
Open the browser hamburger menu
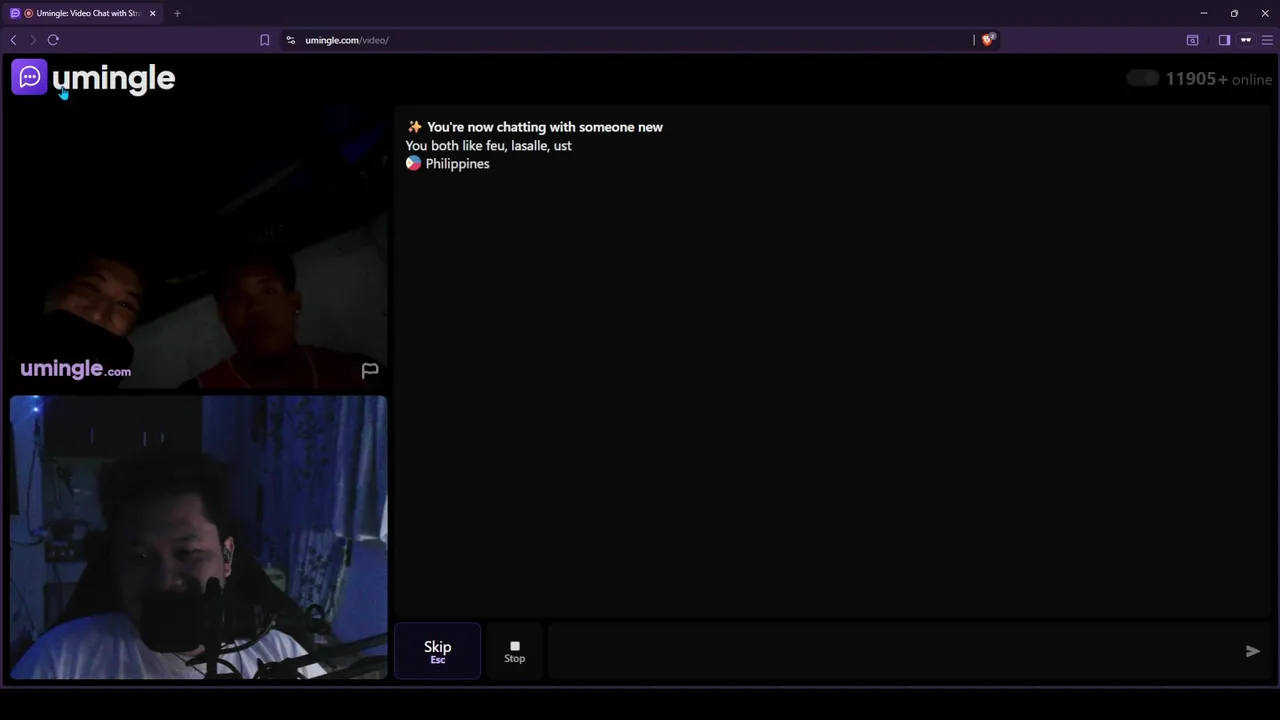(1267, 40)
